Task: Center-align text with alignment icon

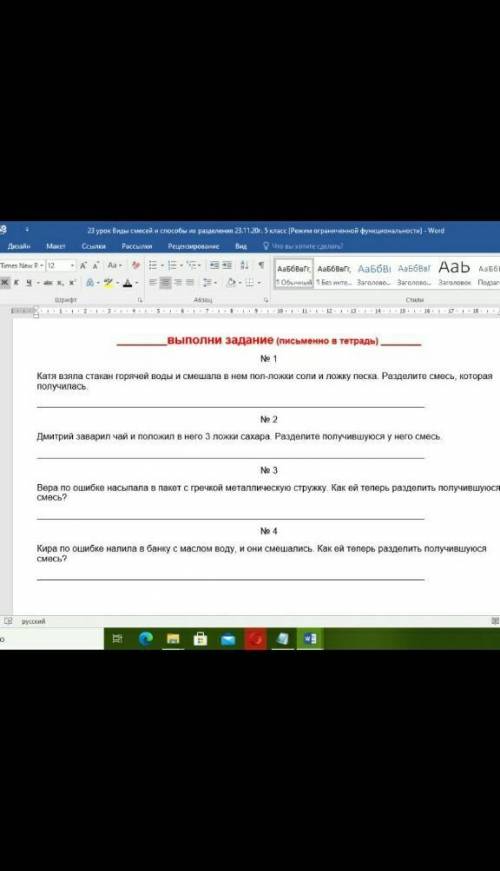Action: click(165, 283)
